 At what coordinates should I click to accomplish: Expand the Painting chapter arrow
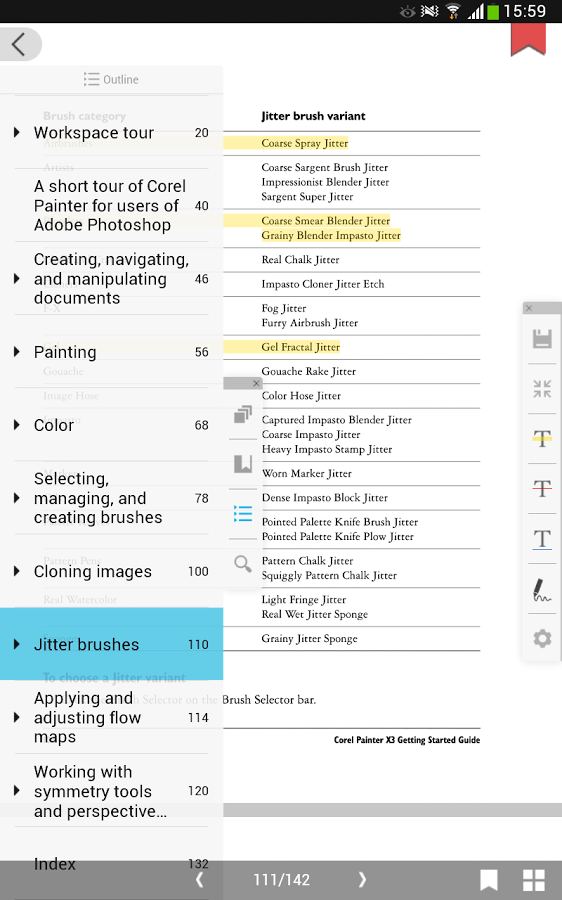17,352
